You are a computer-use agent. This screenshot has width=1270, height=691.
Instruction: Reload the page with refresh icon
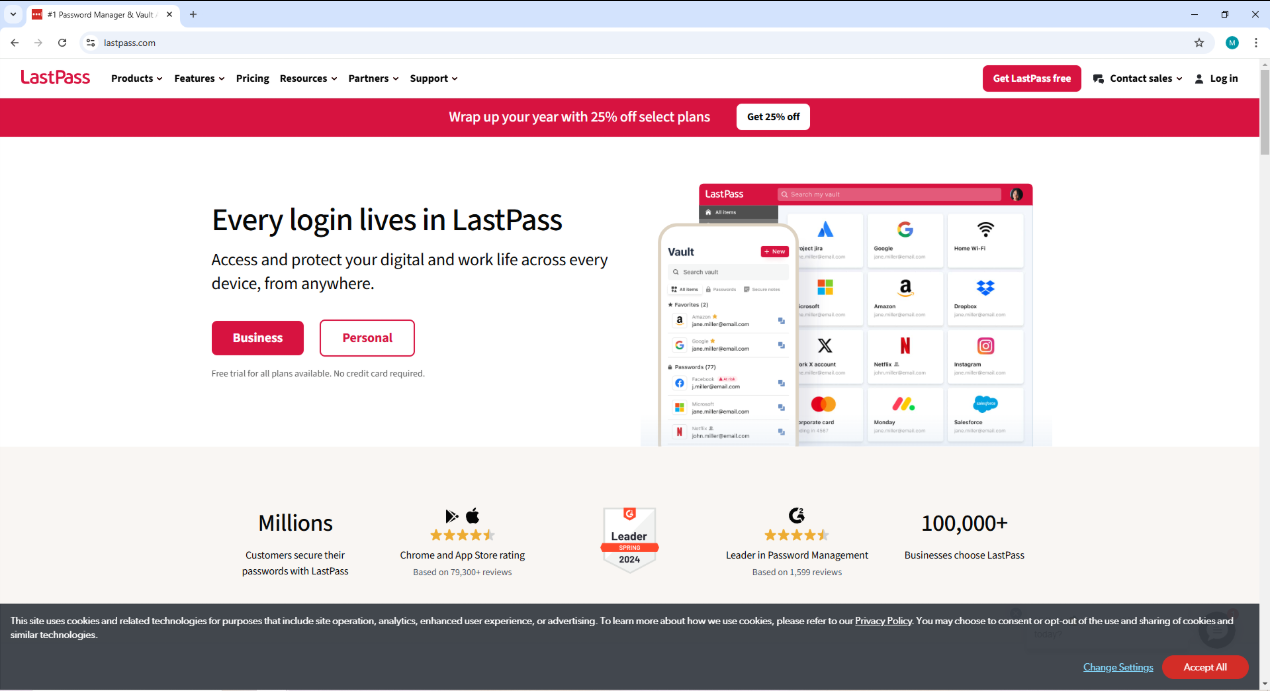(62, 43)
